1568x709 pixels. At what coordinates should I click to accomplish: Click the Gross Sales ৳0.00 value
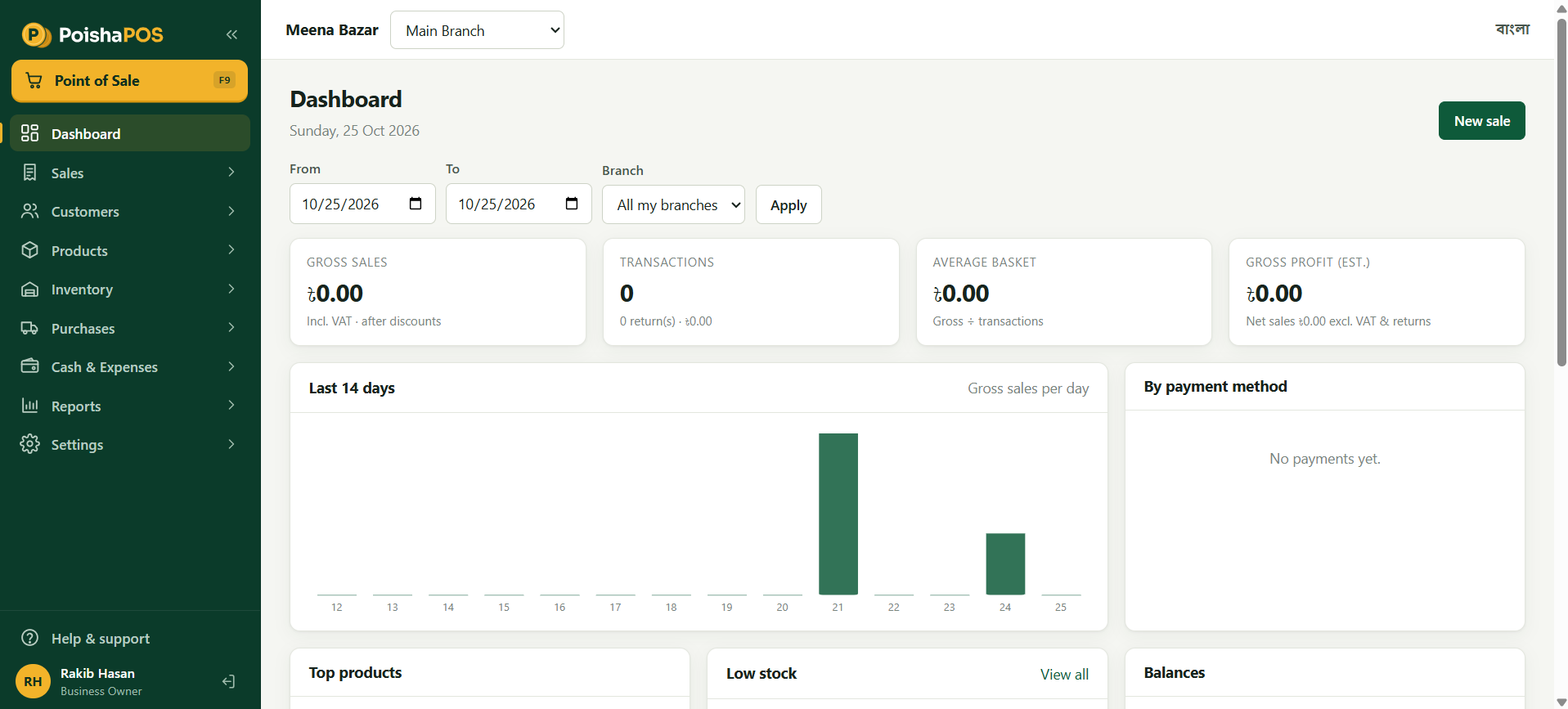tap(335, 294)
